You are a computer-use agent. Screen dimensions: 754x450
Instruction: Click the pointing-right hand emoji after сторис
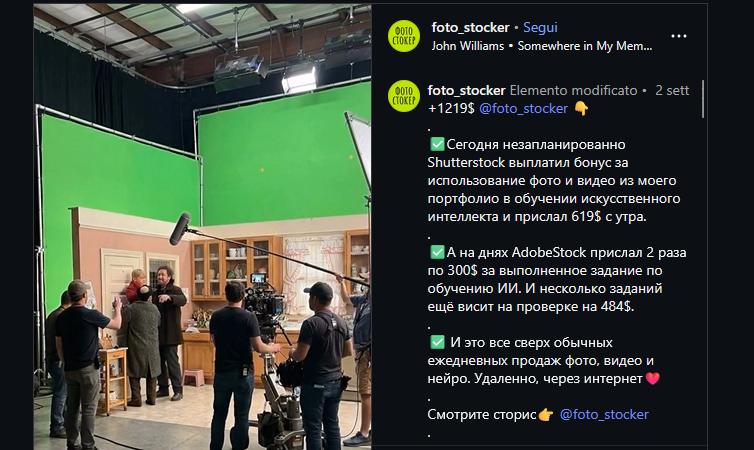[x=546, y=414]
